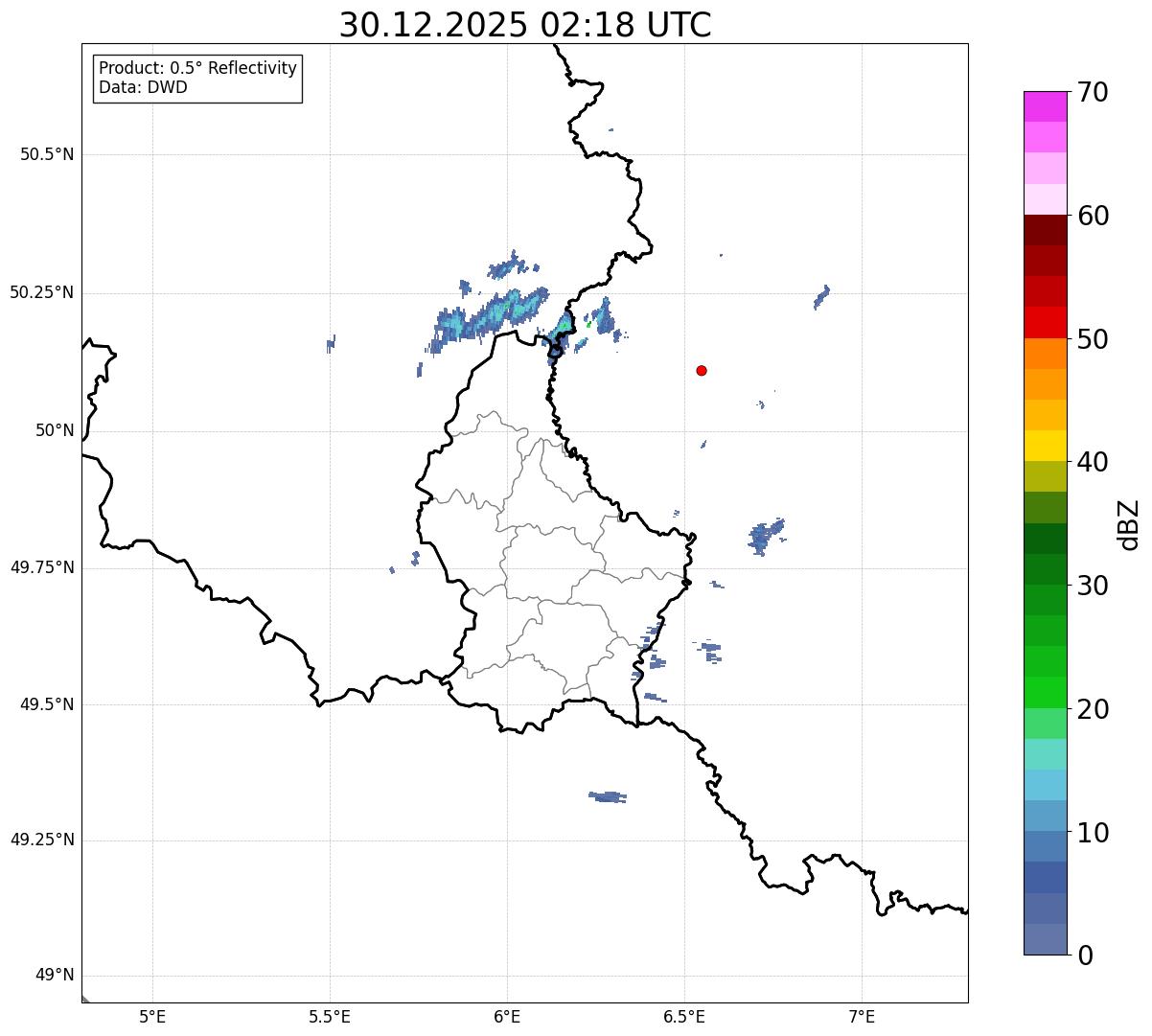Viewport: 1152px width, 1036px height.
Task: Click the dBZ colorbar axis label
Action: coord(1129,524)
